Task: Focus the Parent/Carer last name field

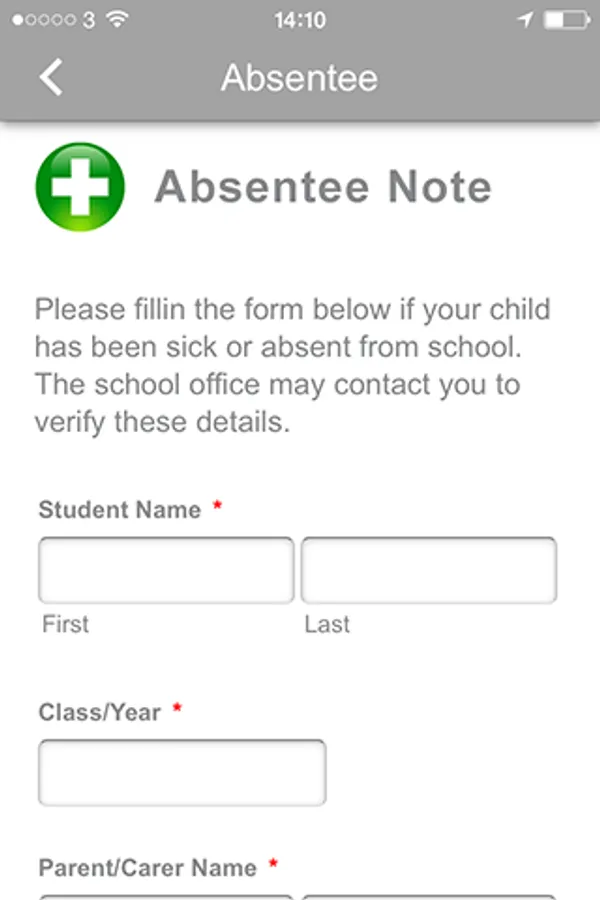Action: 428,896
